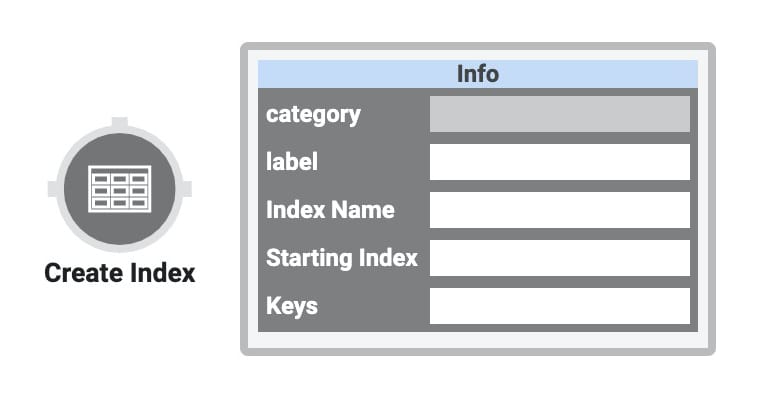This screenshot has width=774, height=400.
Task: Click the pale padding strip beneath the Keys row
Action: [477, 339]
